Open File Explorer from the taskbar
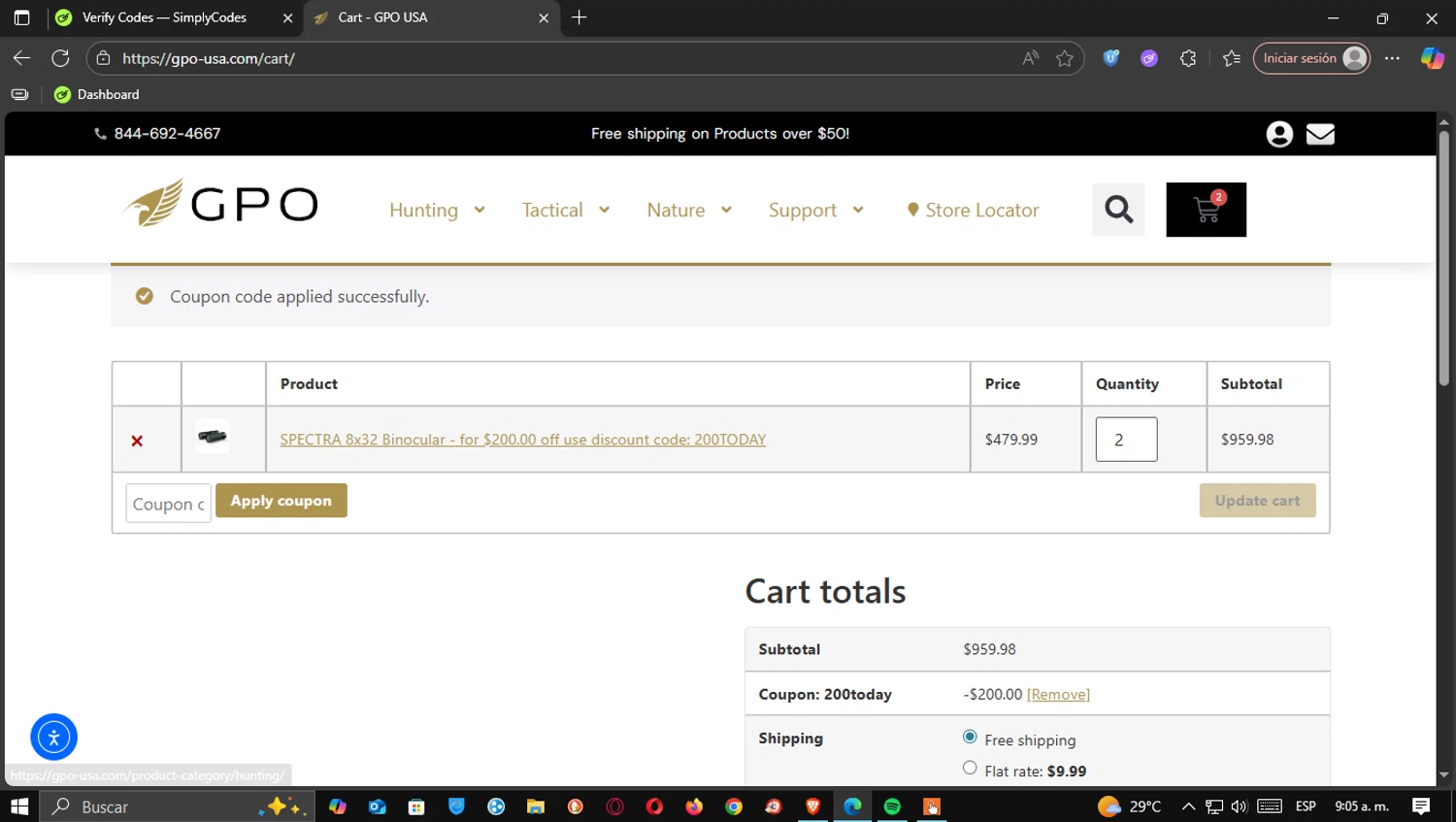 [535, 806]
